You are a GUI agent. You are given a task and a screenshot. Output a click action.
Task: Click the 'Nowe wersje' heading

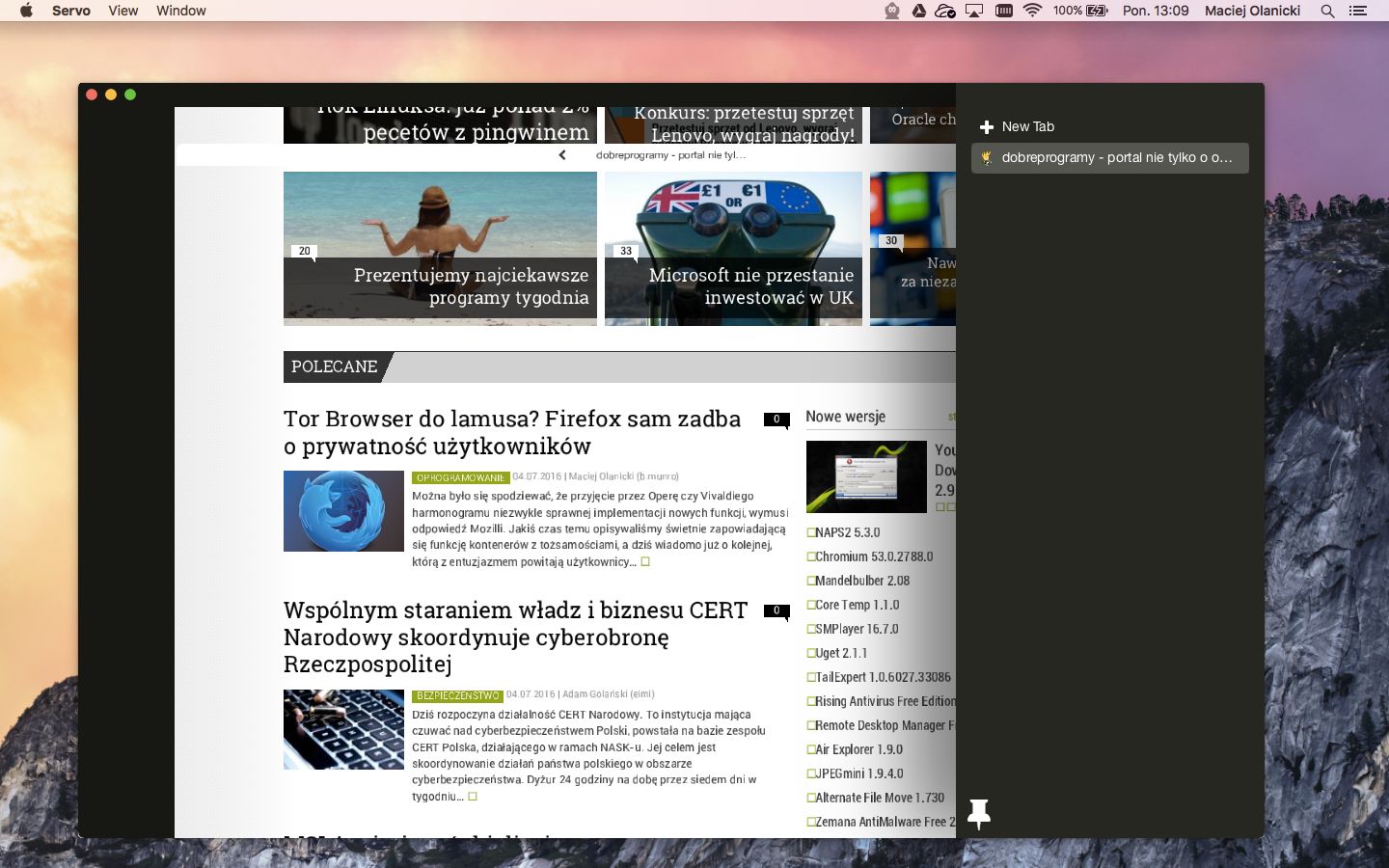click(846, 417)
